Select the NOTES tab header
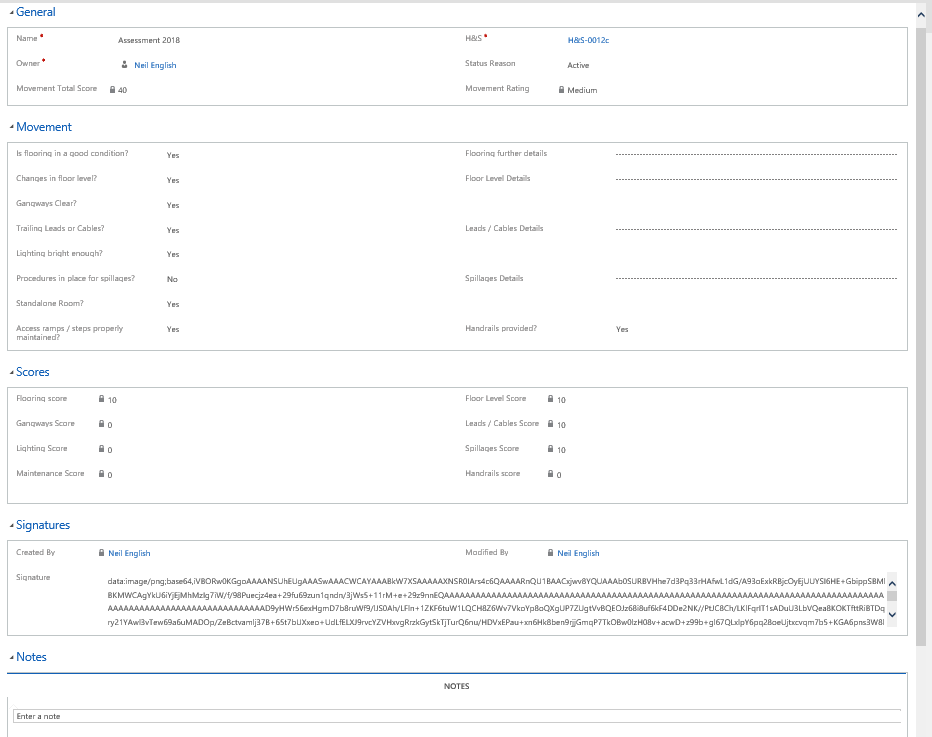 [456, 686]
